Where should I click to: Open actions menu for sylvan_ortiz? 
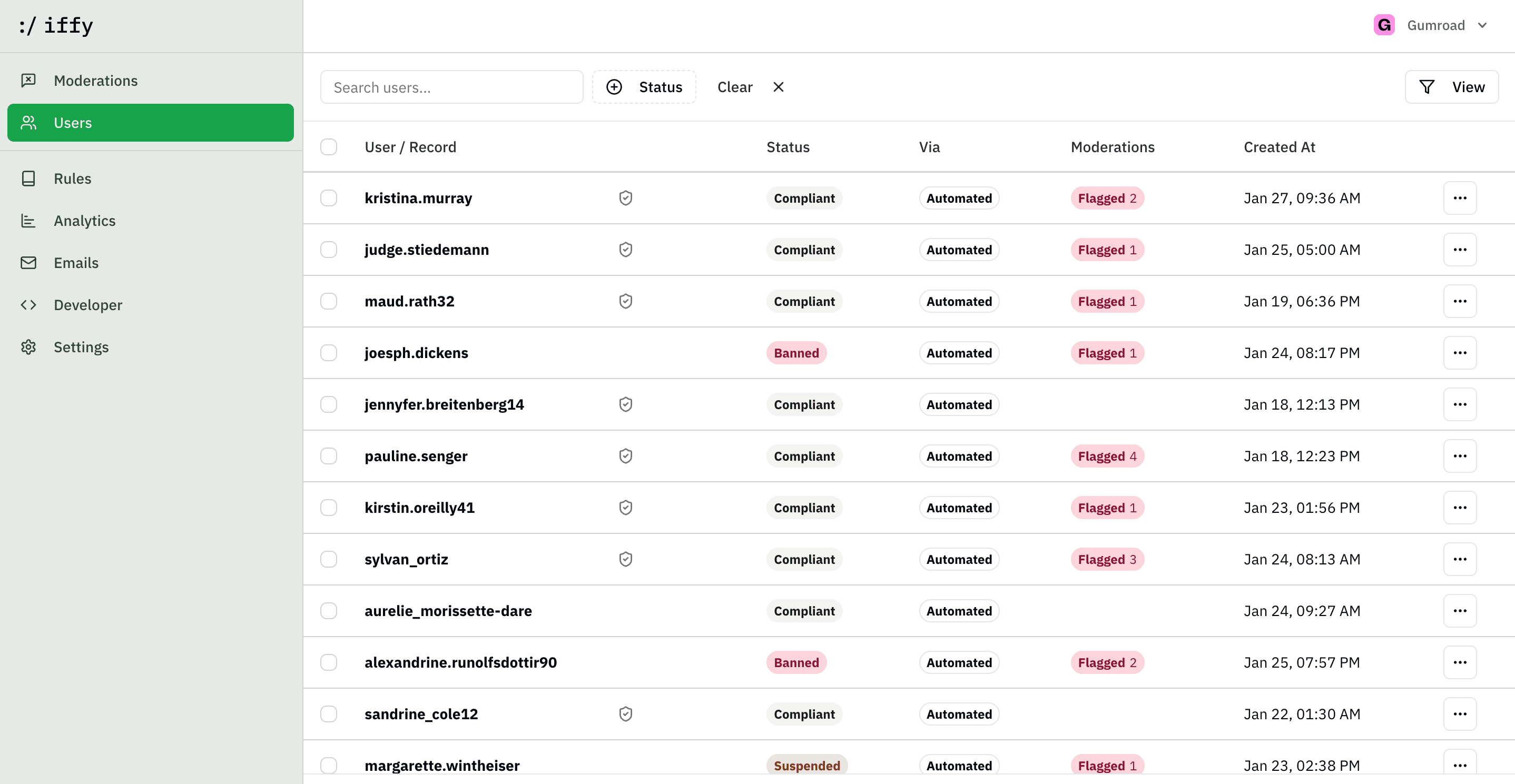1460,559
